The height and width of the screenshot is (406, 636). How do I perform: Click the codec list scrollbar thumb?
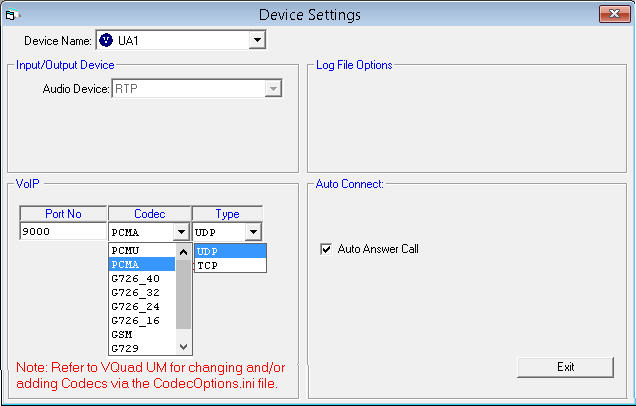click(x=183, y=294)
